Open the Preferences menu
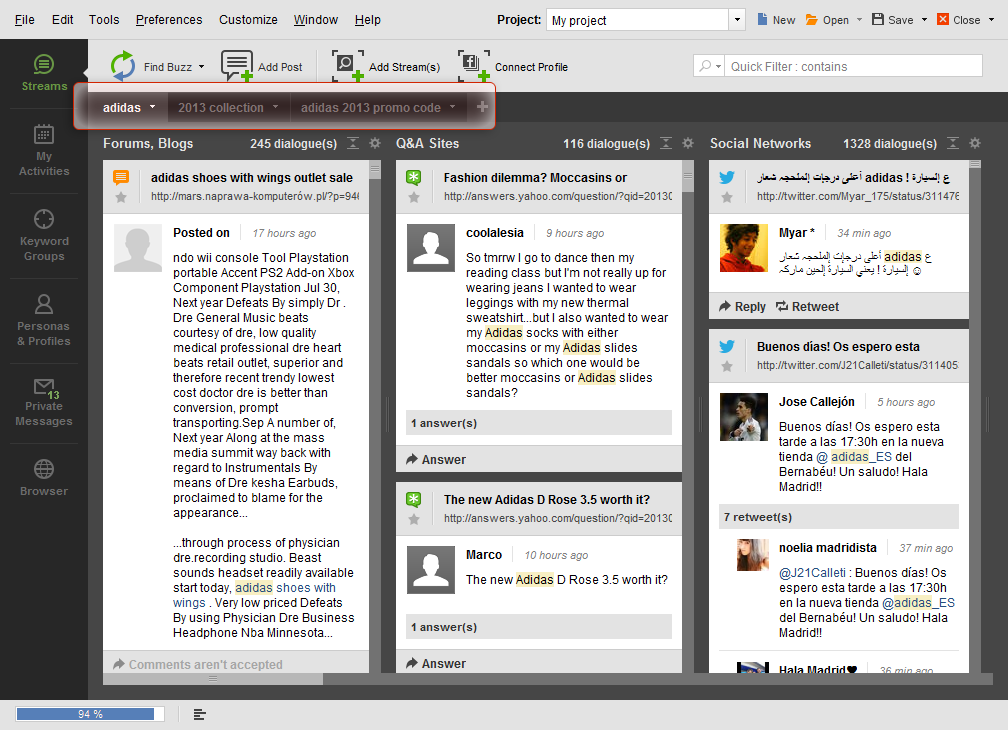The height and width of the screenshot is (730, 1008). coord(169,20)
